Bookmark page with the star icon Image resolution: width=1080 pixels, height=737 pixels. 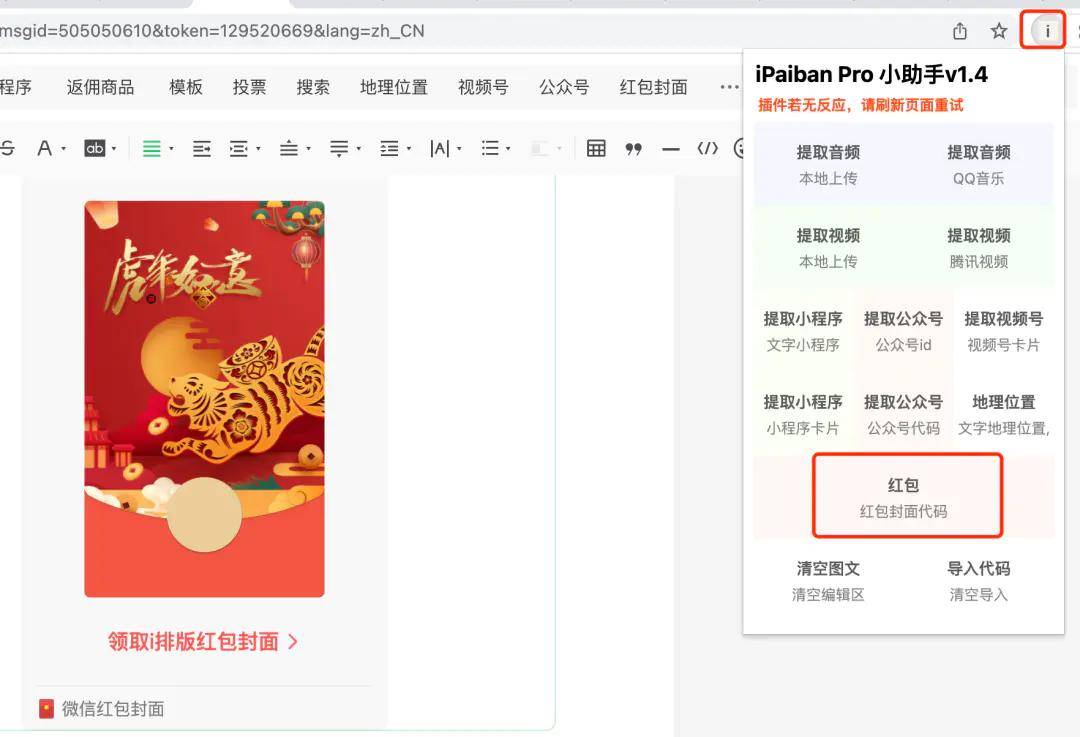[999, 31]
